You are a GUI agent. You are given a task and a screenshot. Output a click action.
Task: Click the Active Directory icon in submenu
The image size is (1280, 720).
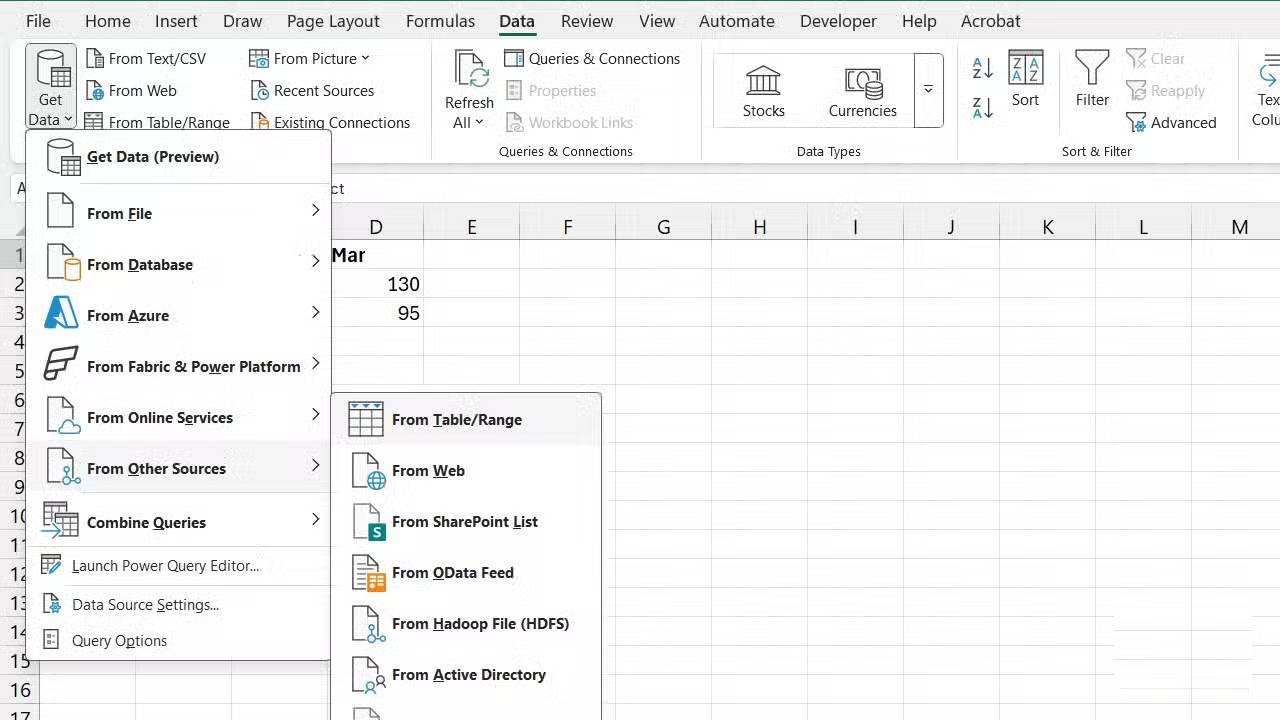(x=369, y=675)
